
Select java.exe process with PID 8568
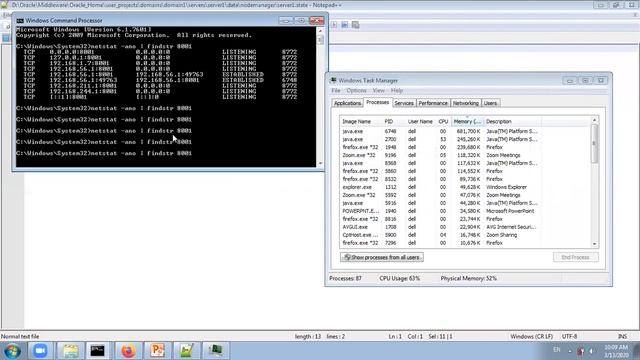pyautogui.click(x=465, y=163)
